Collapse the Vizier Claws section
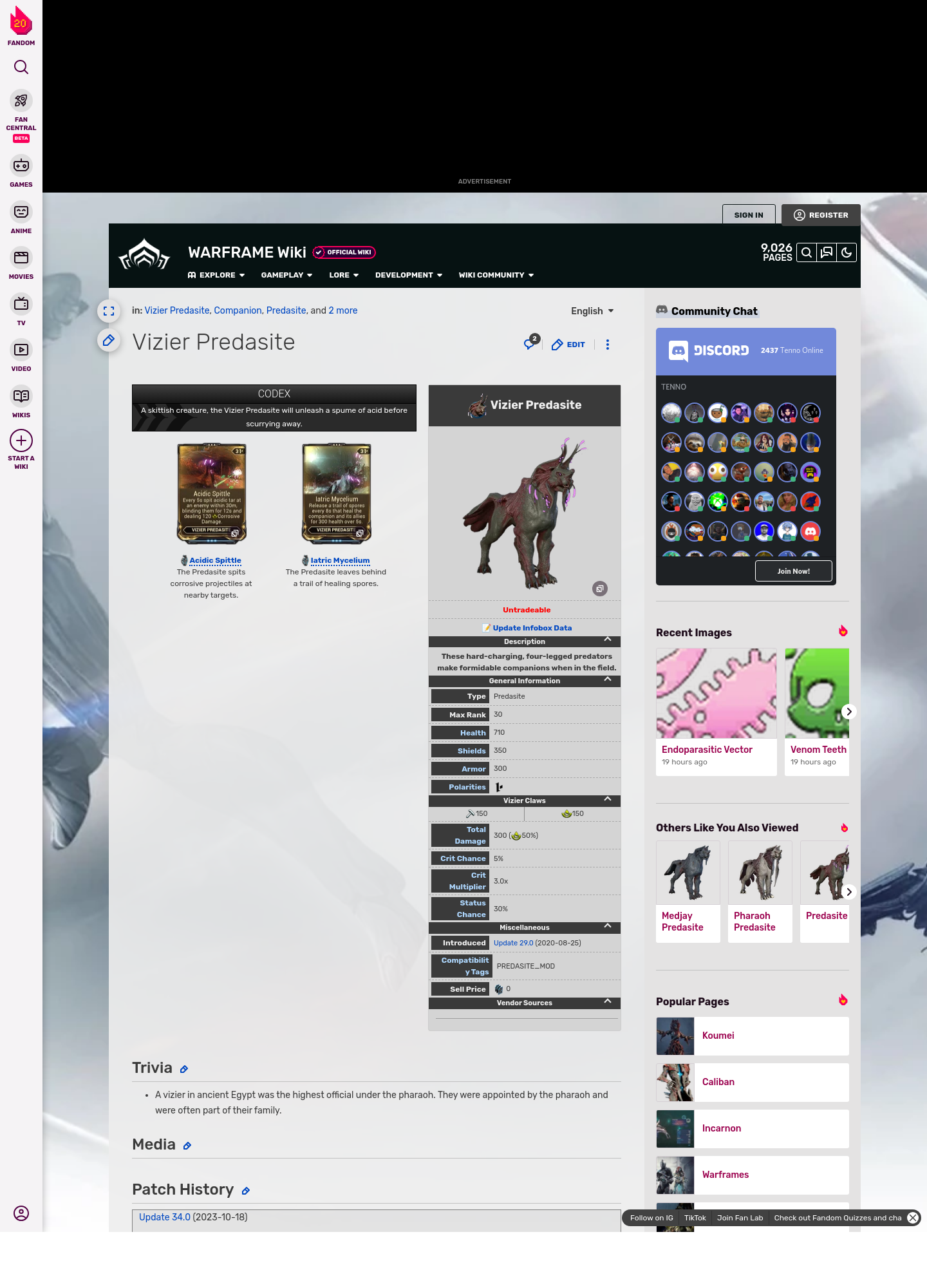927x1288 pixels. [x=608, y=799]
